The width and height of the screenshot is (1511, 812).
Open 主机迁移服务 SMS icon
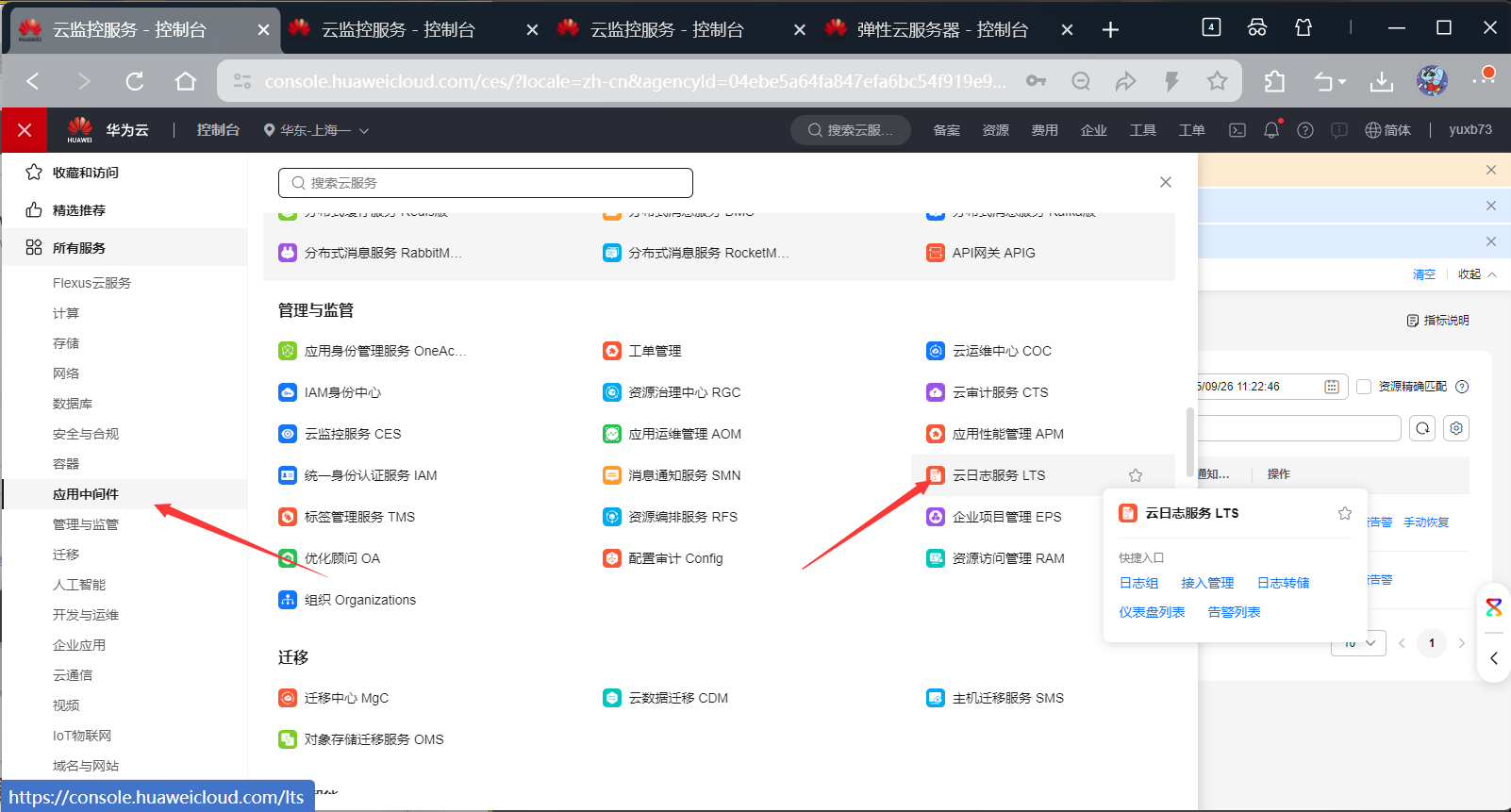click(936, 698)
